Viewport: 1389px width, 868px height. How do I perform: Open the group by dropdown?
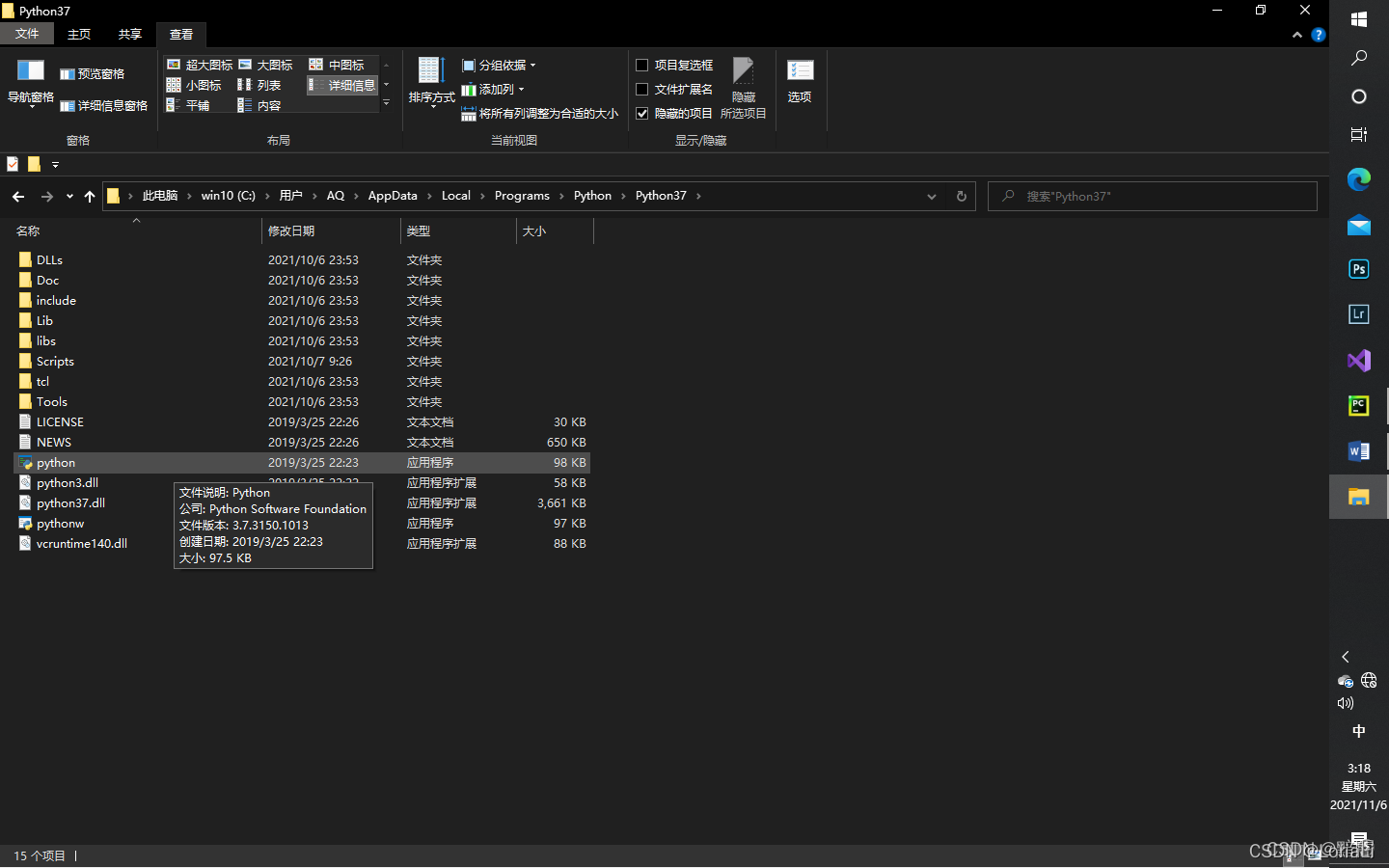pyautogui.click(x=499, y=66)
